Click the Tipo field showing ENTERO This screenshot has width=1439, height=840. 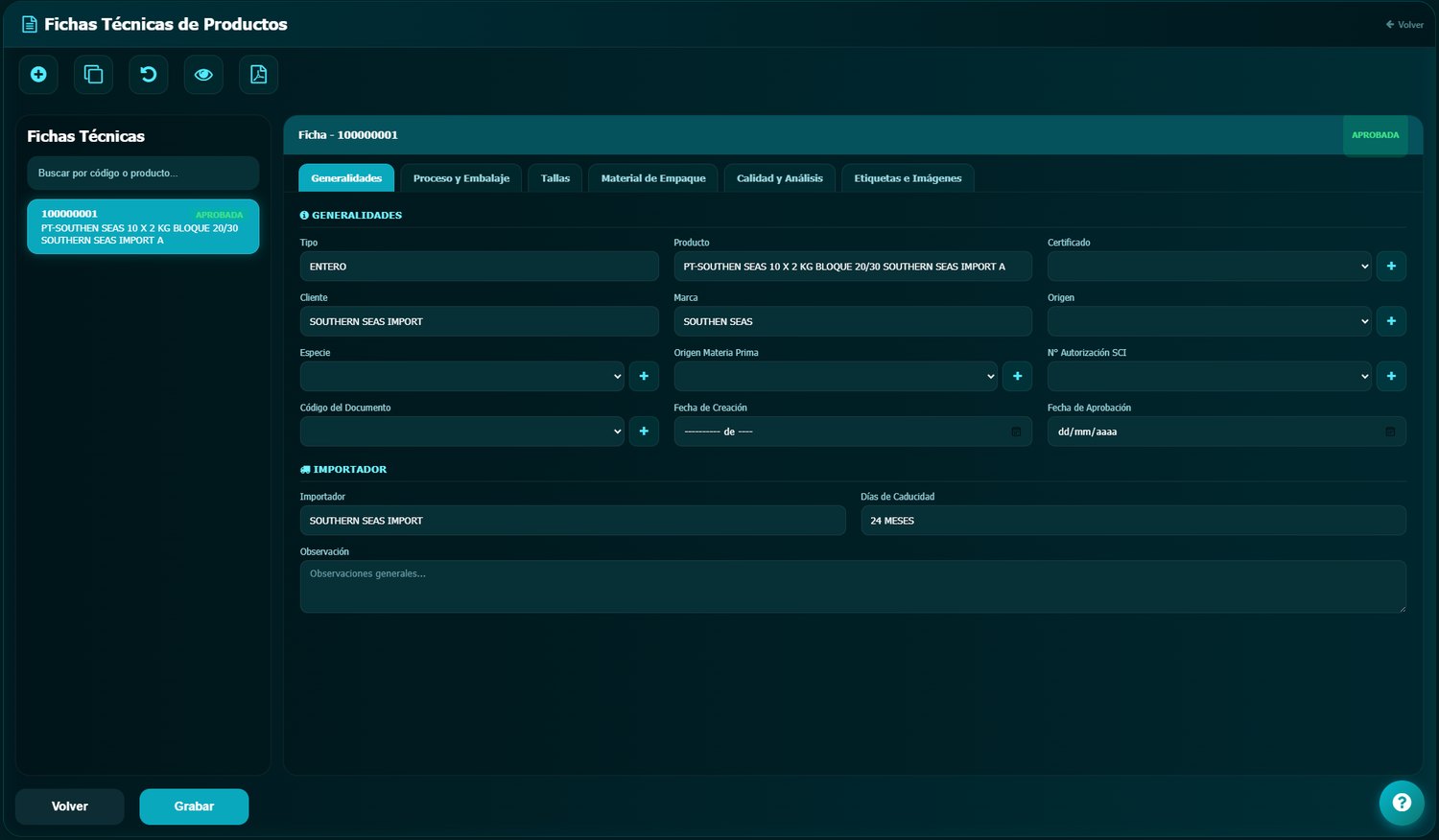[x=479, y=267]
